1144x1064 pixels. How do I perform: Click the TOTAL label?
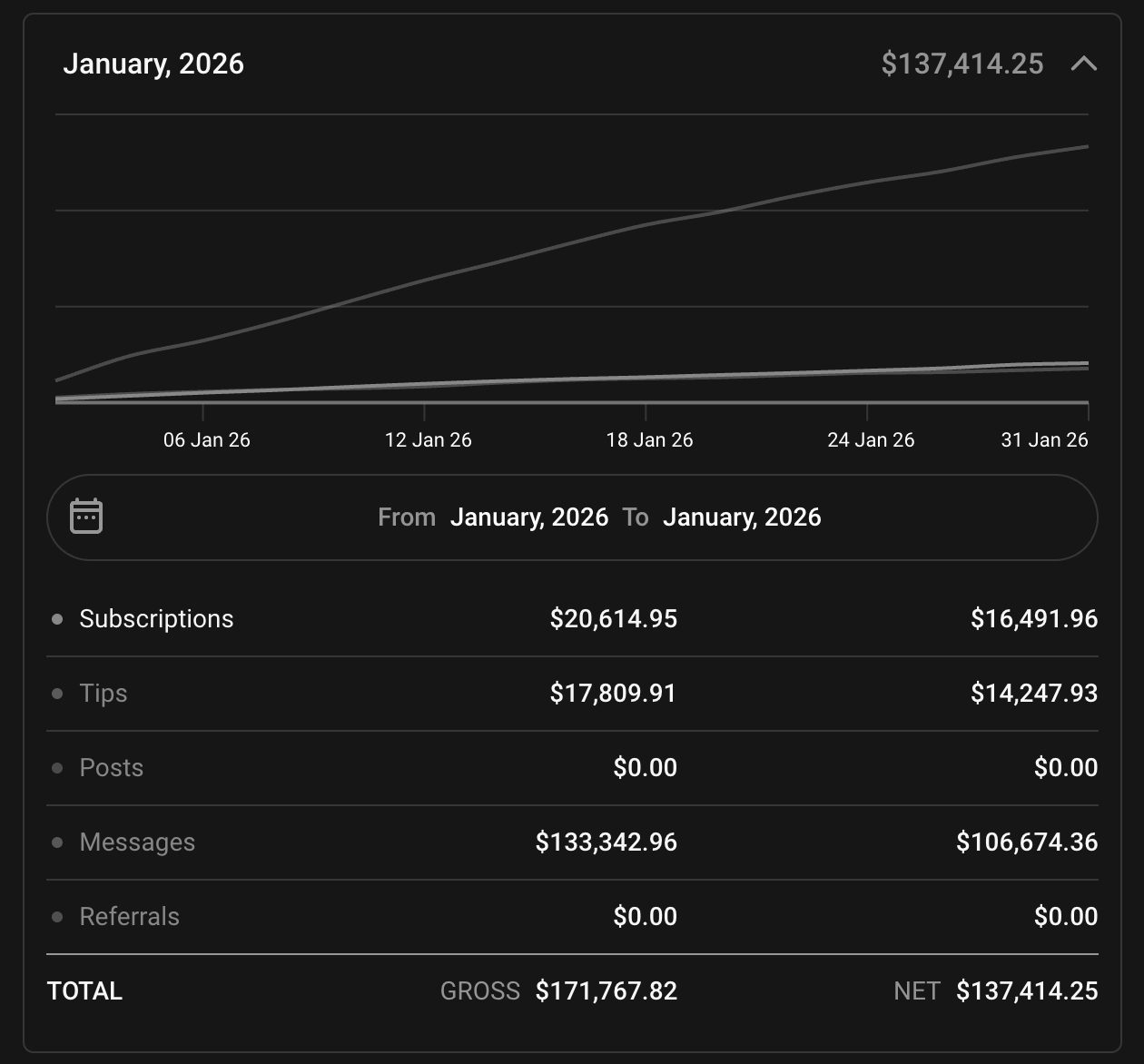click(x=84, y=991)
